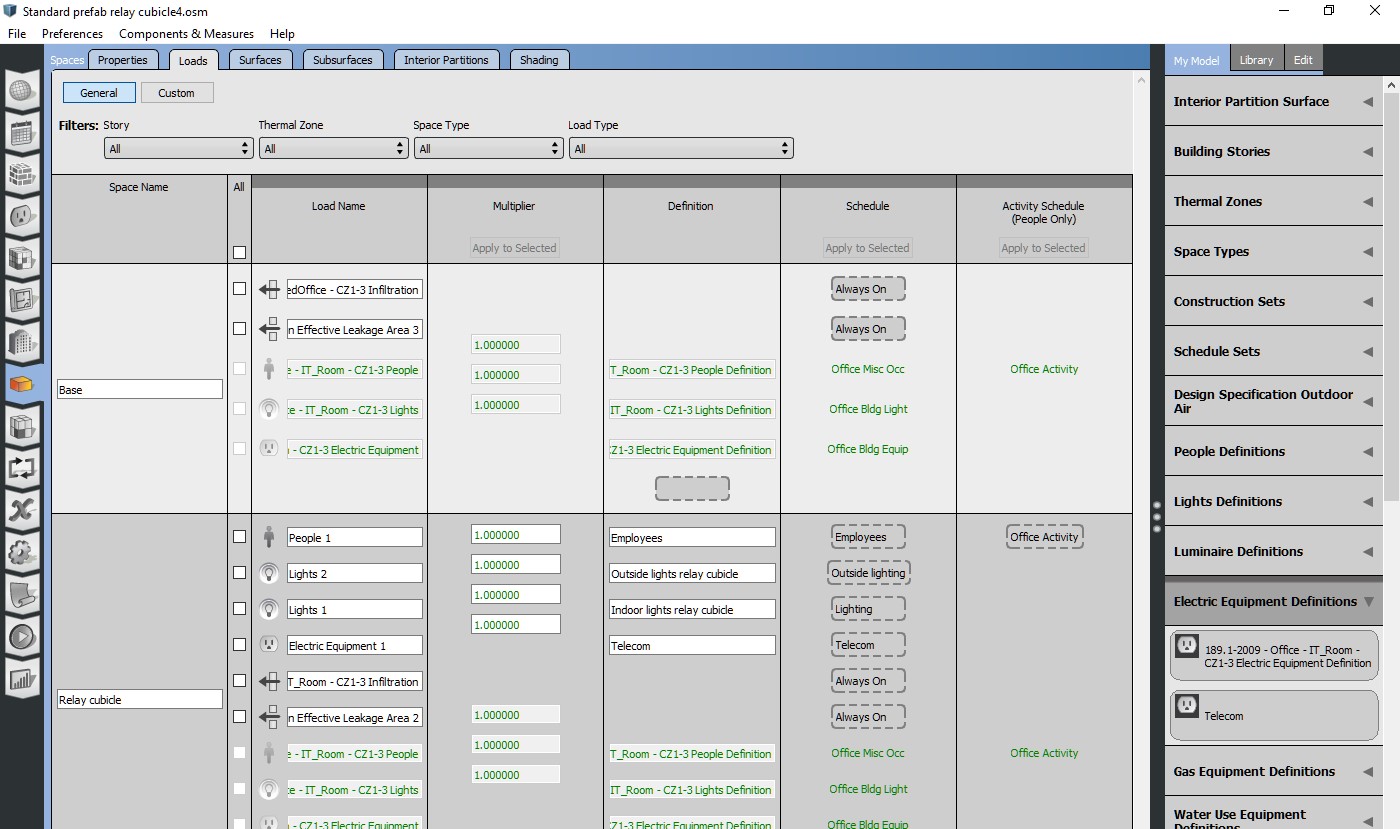Open the HVAC Systems loop arrows icon
This screenshot has height=829, width=1400.
click(21, 468)
